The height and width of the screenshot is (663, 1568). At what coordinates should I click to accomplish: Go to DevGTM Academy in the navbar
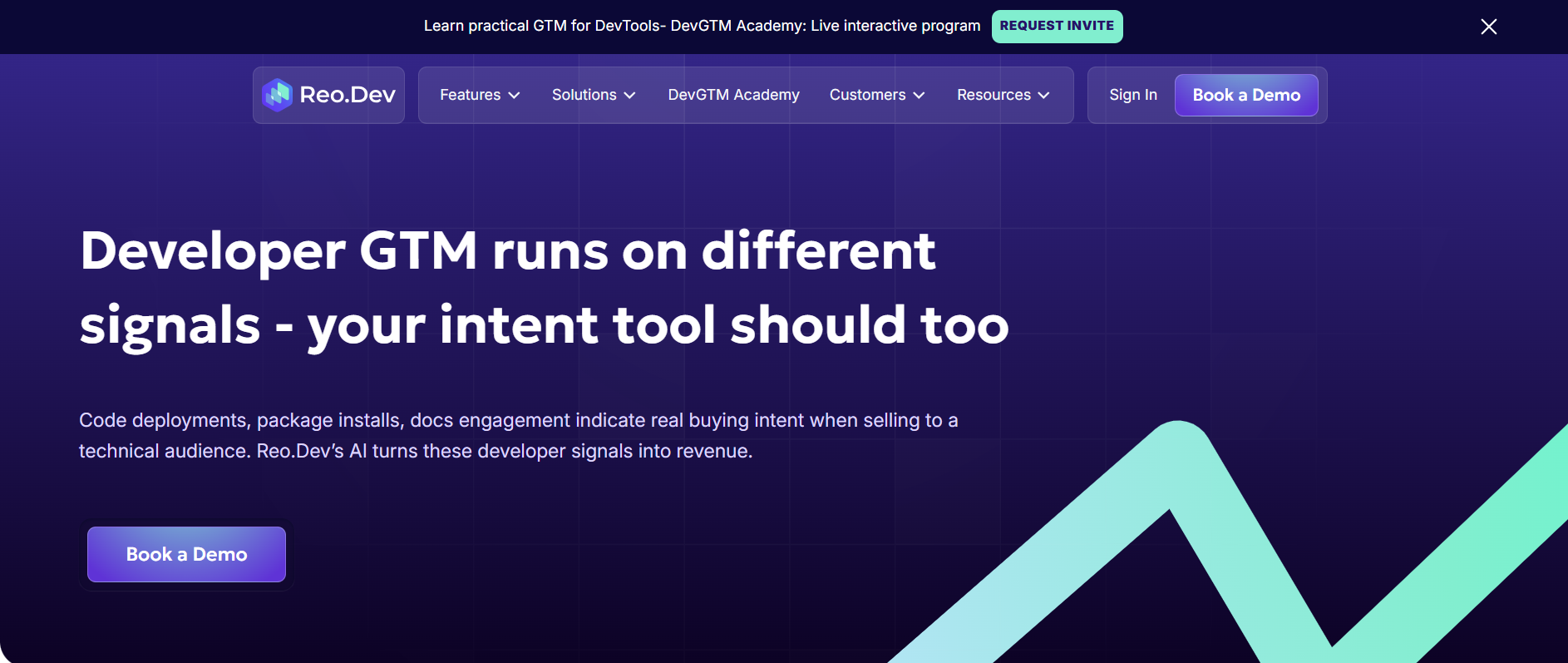(733, 95)
